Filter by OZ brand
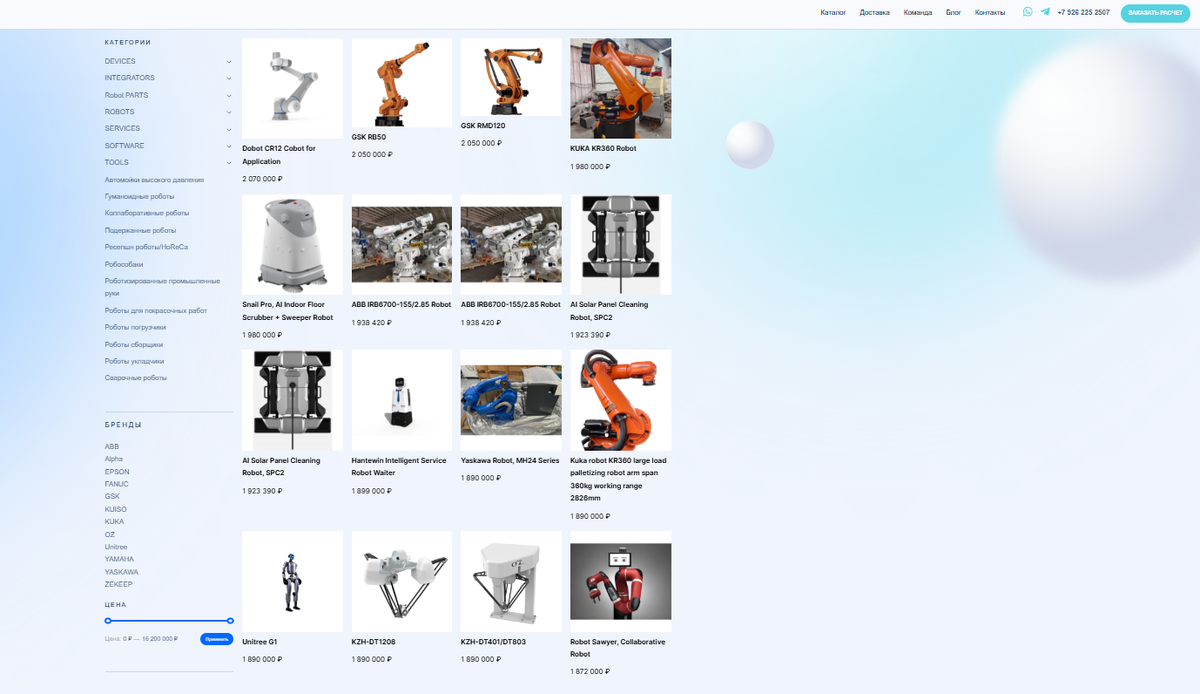This screenshot has width=1200, height=694. pos(110,534)
